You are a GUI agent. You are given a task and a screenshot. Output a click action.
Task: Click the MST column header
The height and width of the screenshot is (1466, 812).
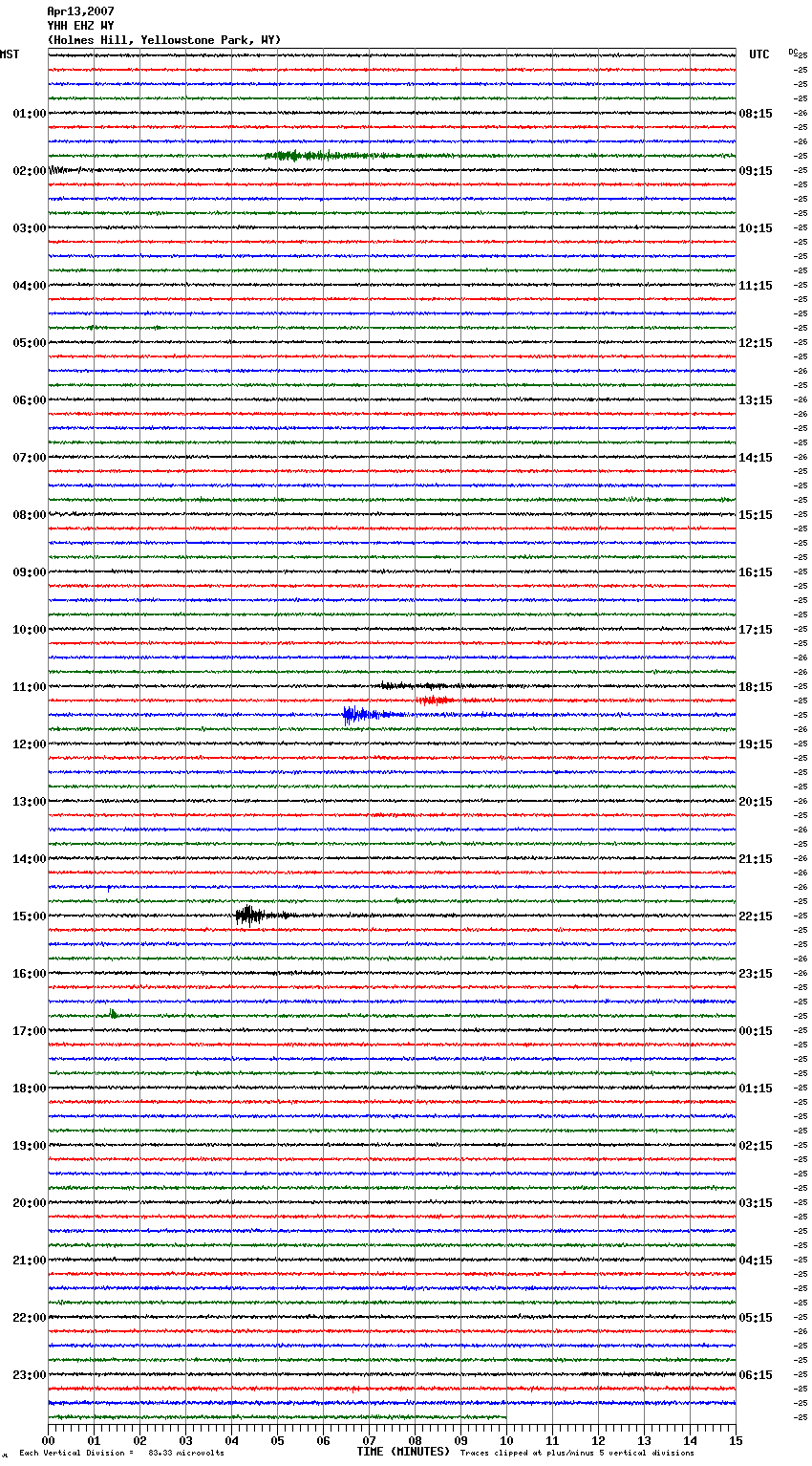10,54
